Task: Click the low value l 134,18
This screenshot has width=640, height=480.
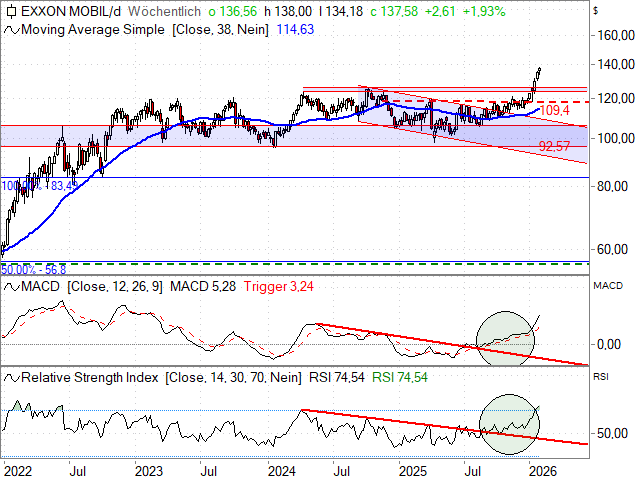Action: (x=341, y=11)
